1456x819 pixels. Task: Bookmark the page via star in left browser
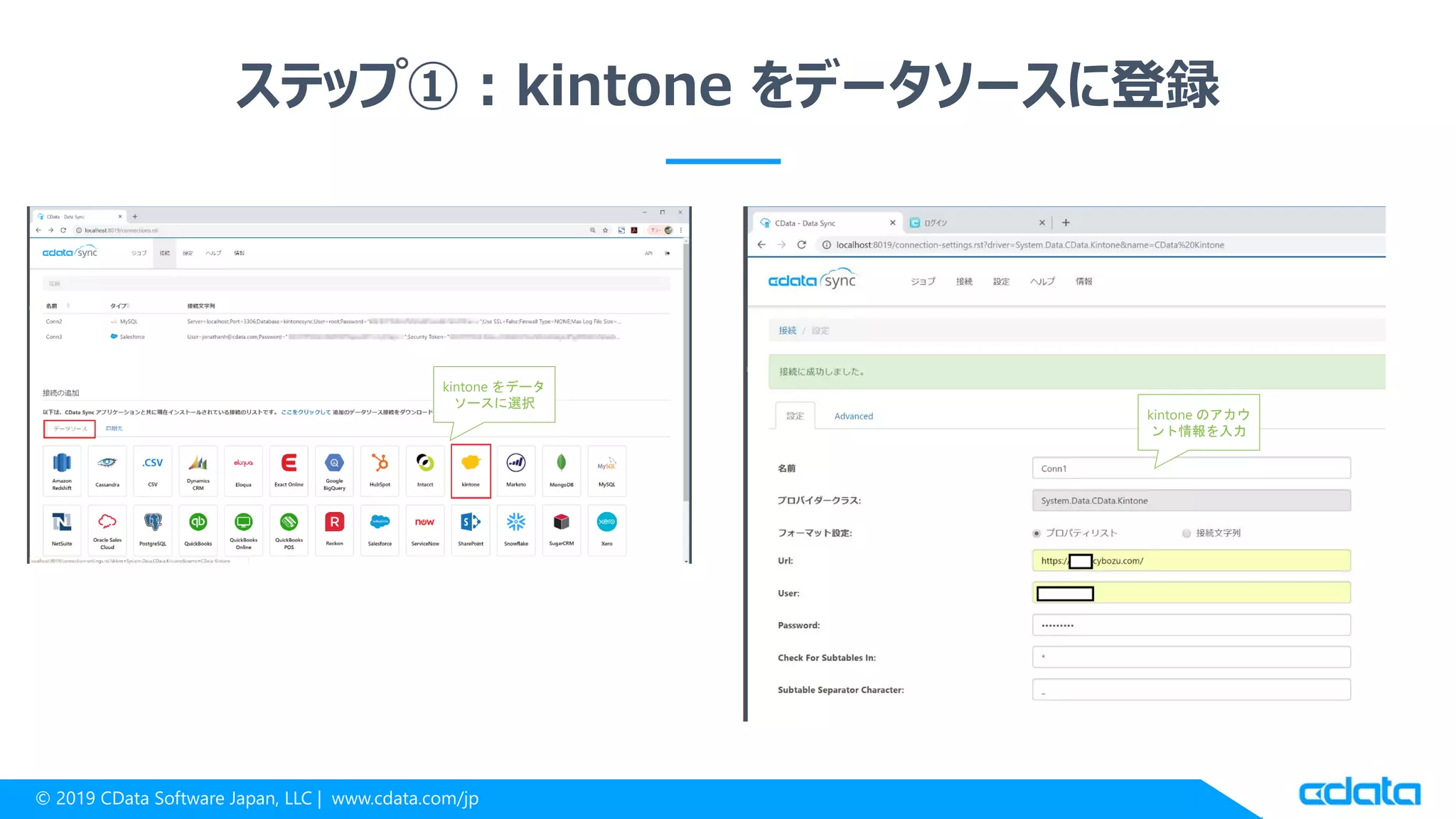tap(606, 230)
